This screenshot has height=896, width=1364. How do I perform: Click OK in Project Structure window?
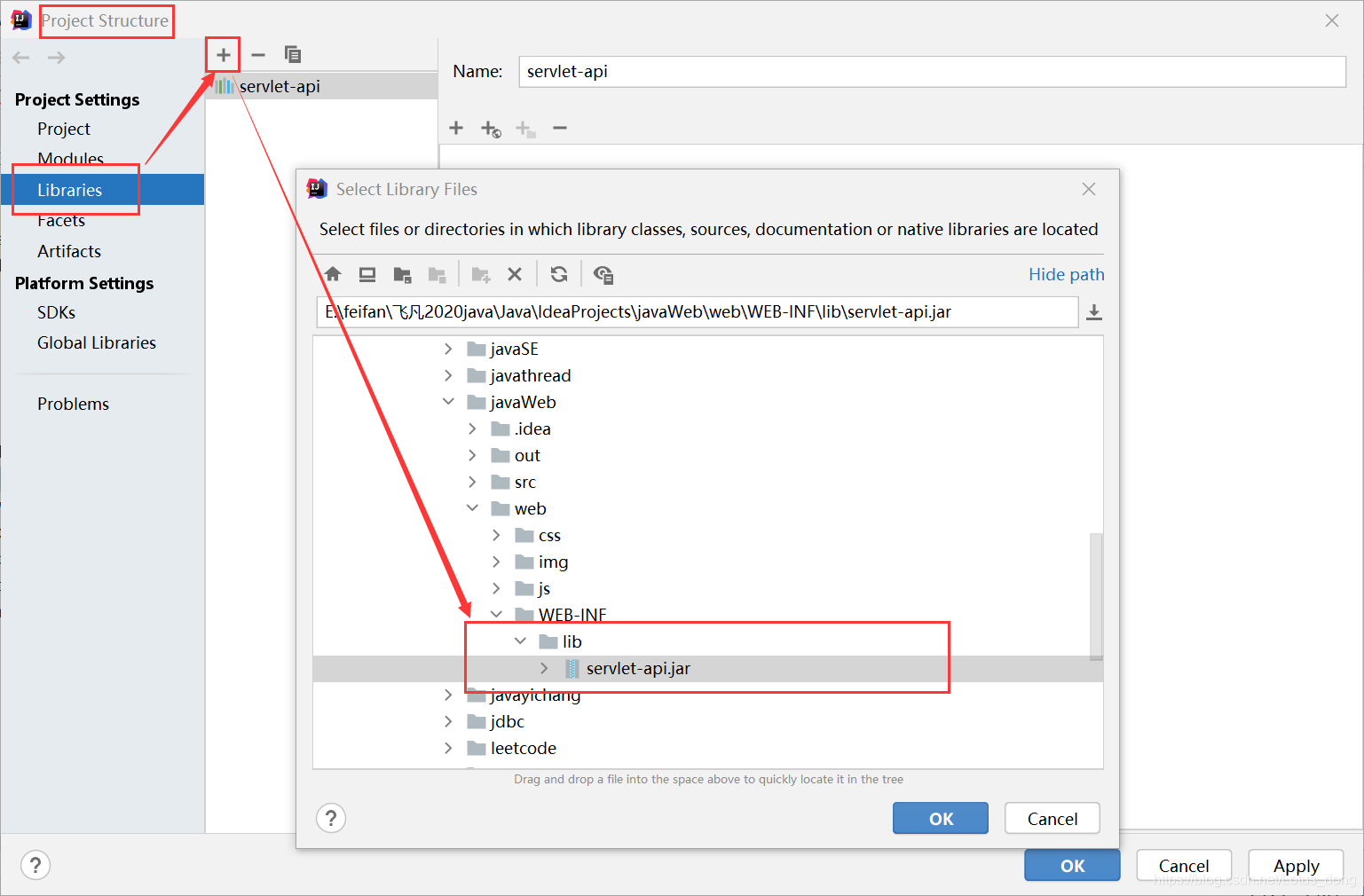[x=1072, y=865]
